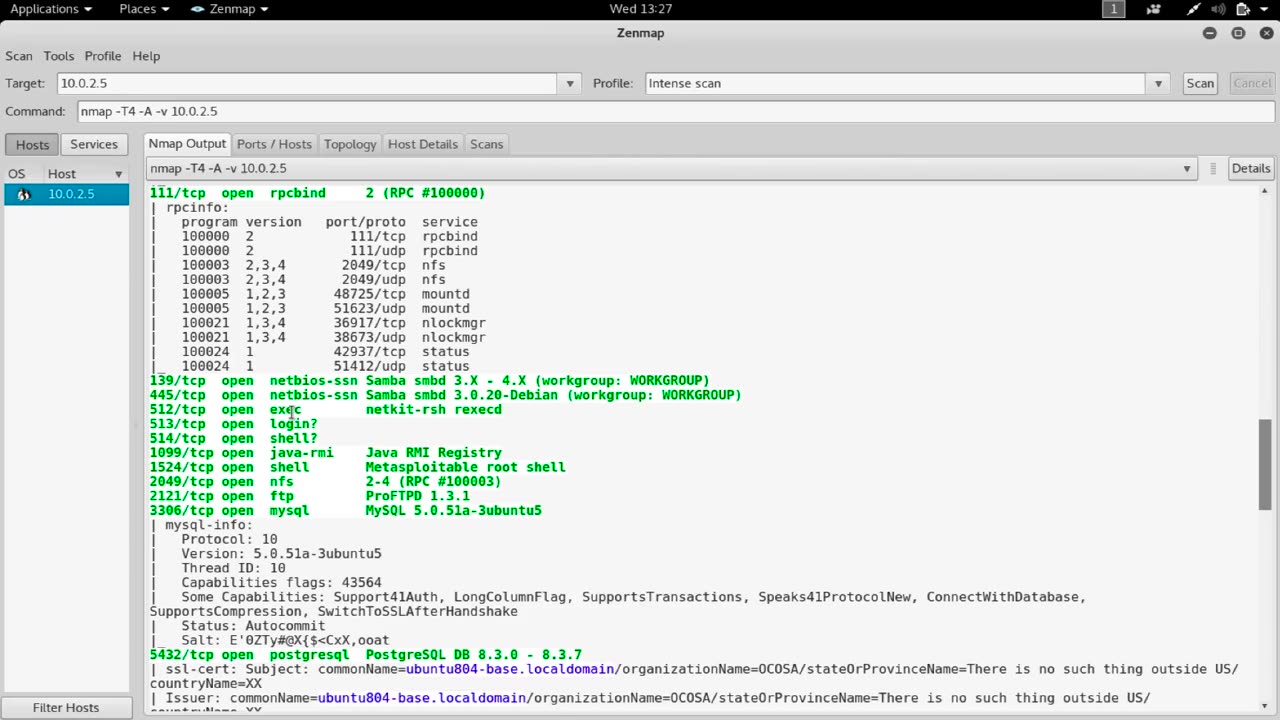Click the workspace 1 indicator in top bar

pyautogui.click(x=1113, y=9)
